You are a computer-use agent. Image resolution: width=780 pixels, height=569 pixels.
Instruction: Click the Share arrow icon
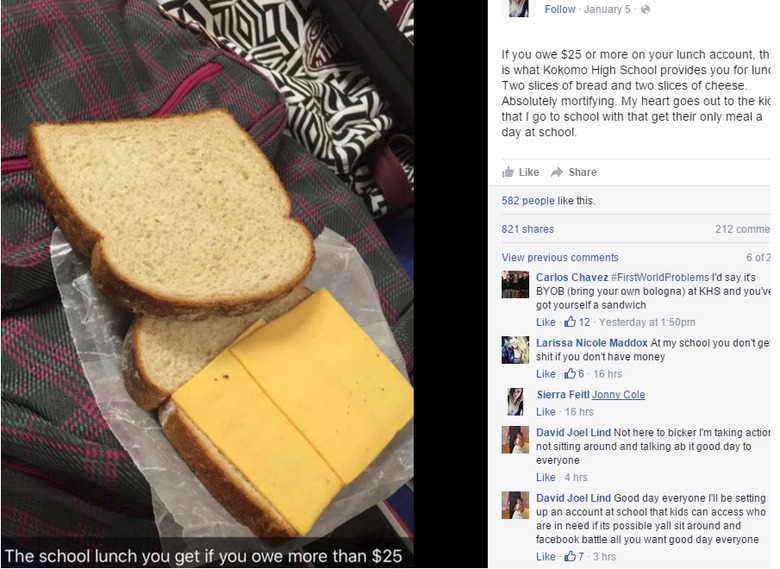(557, 172)
